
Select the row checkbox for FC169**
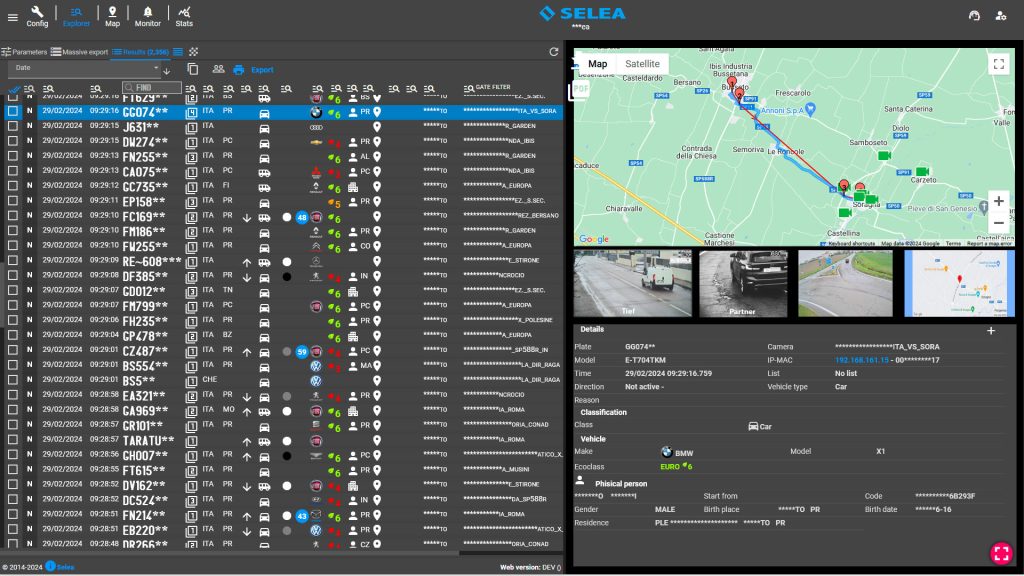click(x=12, y=216)
